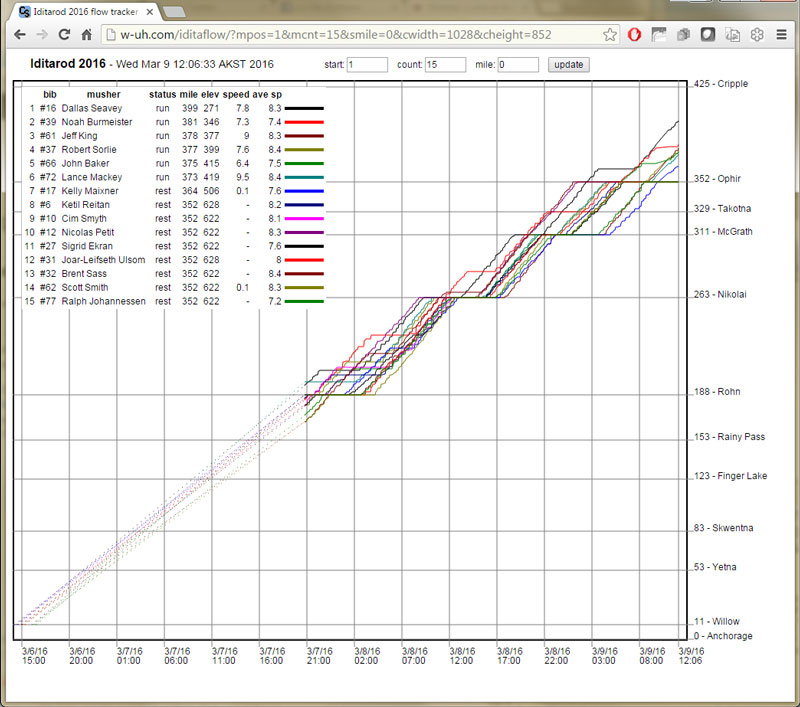Click the start input field

point(367,65)
